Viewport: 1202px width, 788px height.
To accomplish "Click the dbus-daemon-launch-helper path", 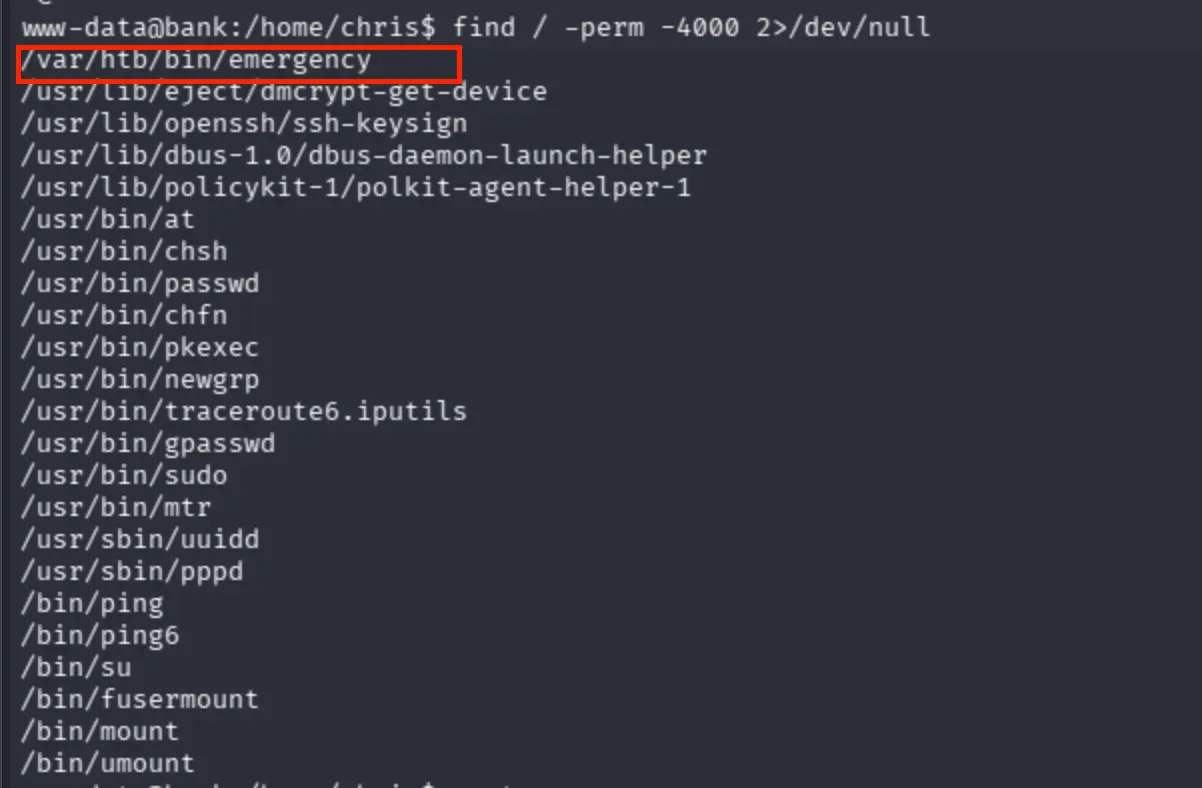I will (x=364, y=156).
